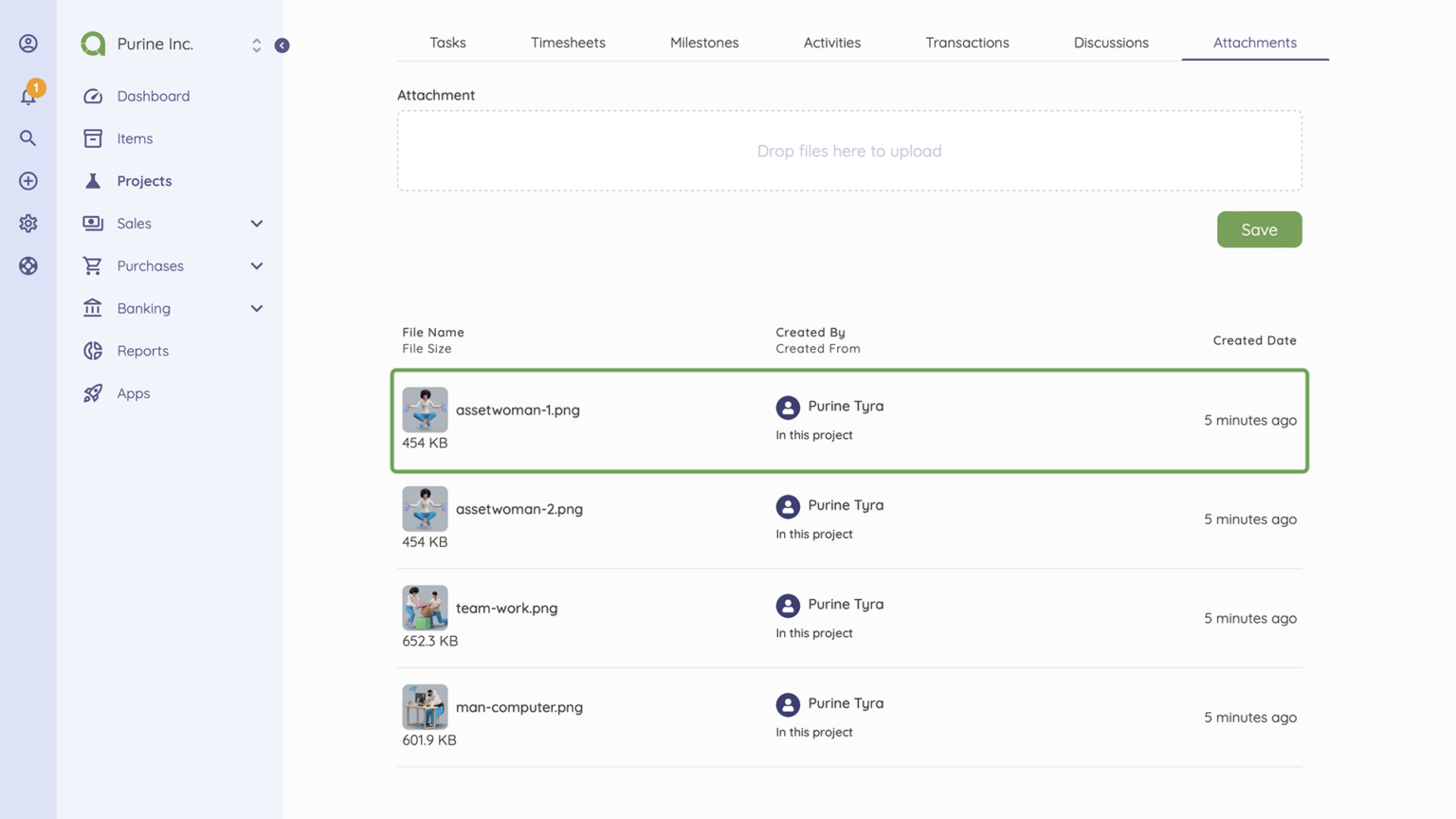Open the help lifebuoy icon
The image size is (1456, 819).
tap(28, 266)
